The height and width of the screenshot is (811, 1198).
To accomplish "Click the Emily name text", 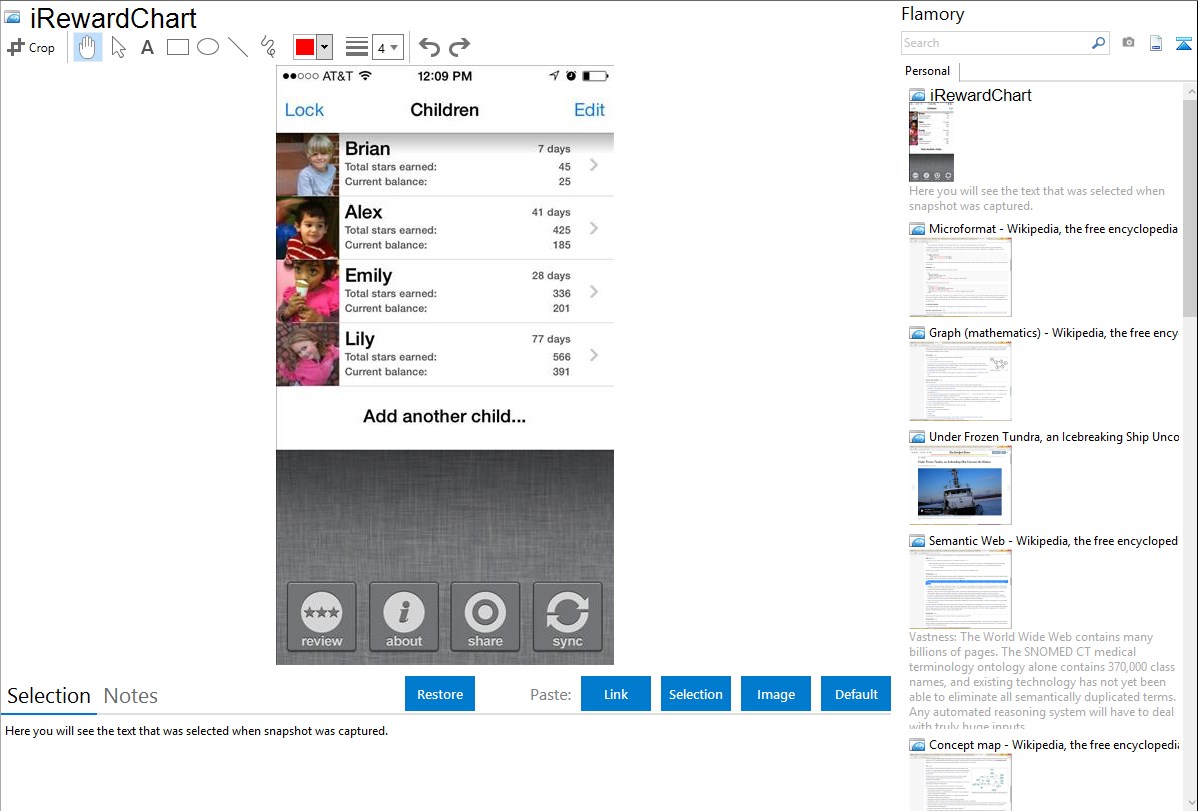I will click(x=368, y=275).
